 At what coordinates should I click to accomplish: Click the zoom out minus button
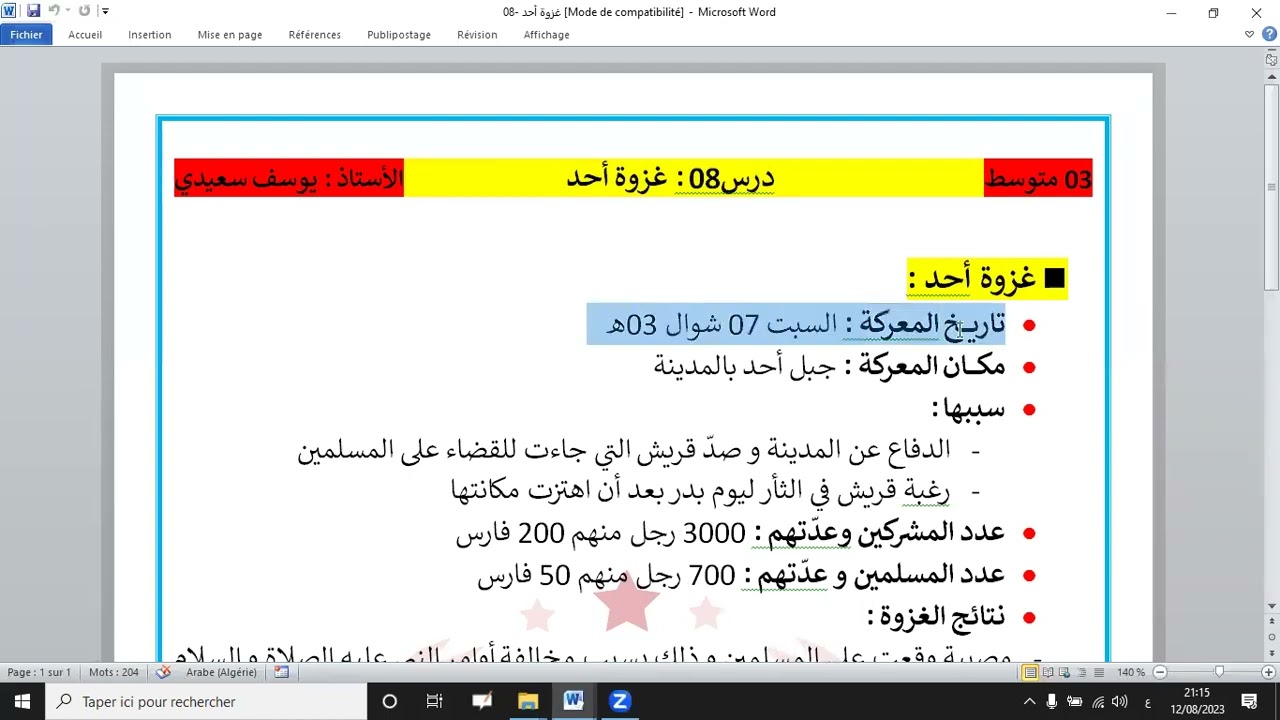(x=1160, y=672)
